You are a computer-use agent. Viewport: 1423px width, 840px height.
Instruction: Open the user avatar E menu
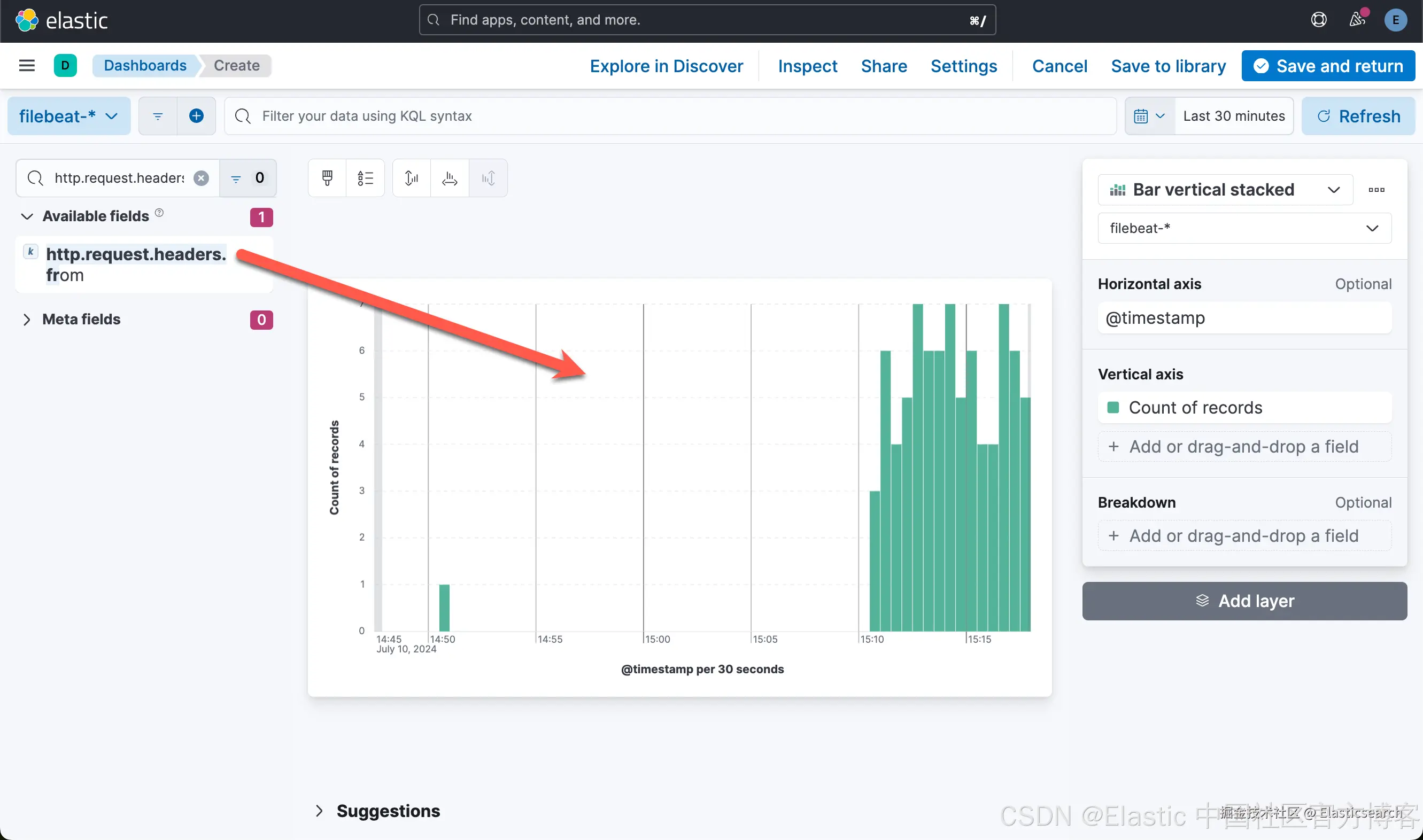pyautogui.click(x=1395, y=20)
